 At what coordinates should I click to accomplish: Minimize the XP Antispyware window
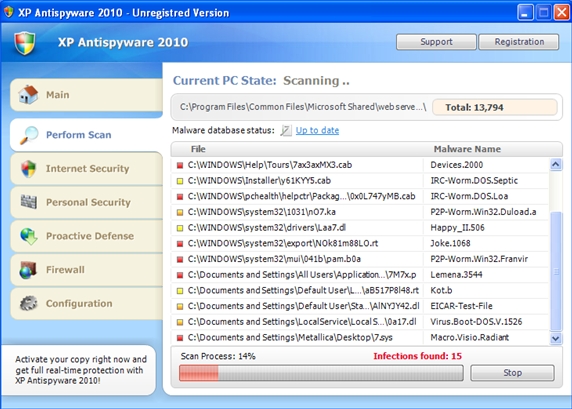525,13
